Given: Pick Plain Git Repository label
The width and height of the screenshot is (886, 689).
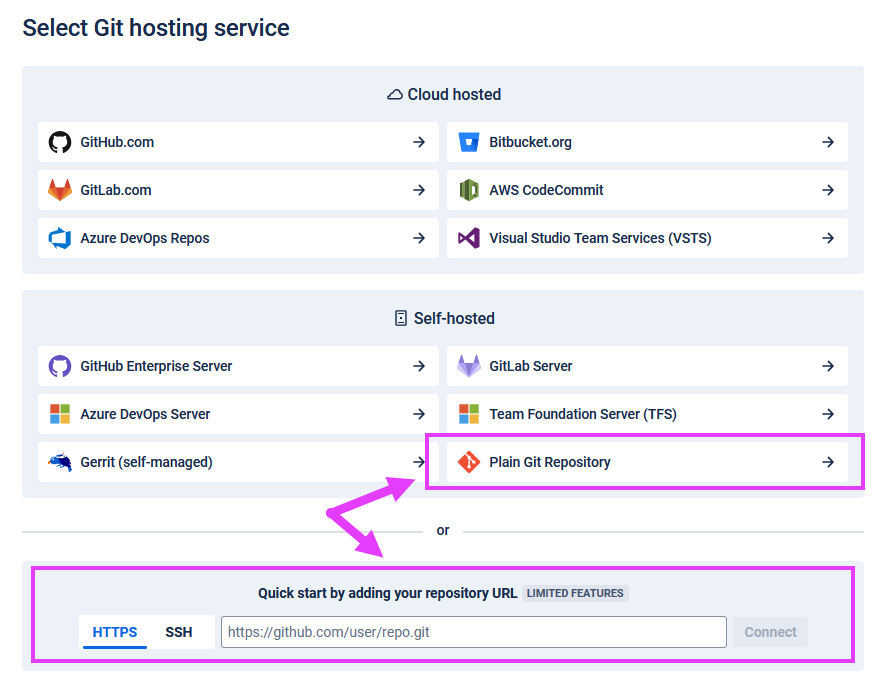Looking at the screenshot, I should 550,462.
